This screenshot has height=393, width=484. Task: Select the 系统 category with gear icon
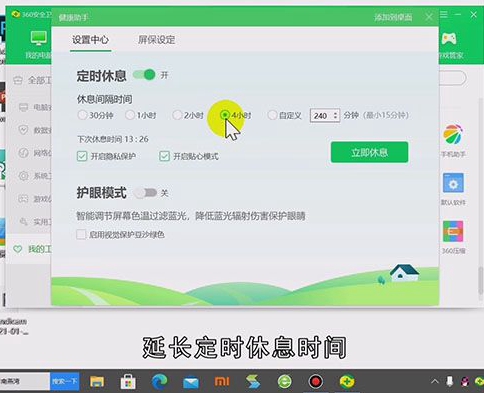(x=35, y=176)
